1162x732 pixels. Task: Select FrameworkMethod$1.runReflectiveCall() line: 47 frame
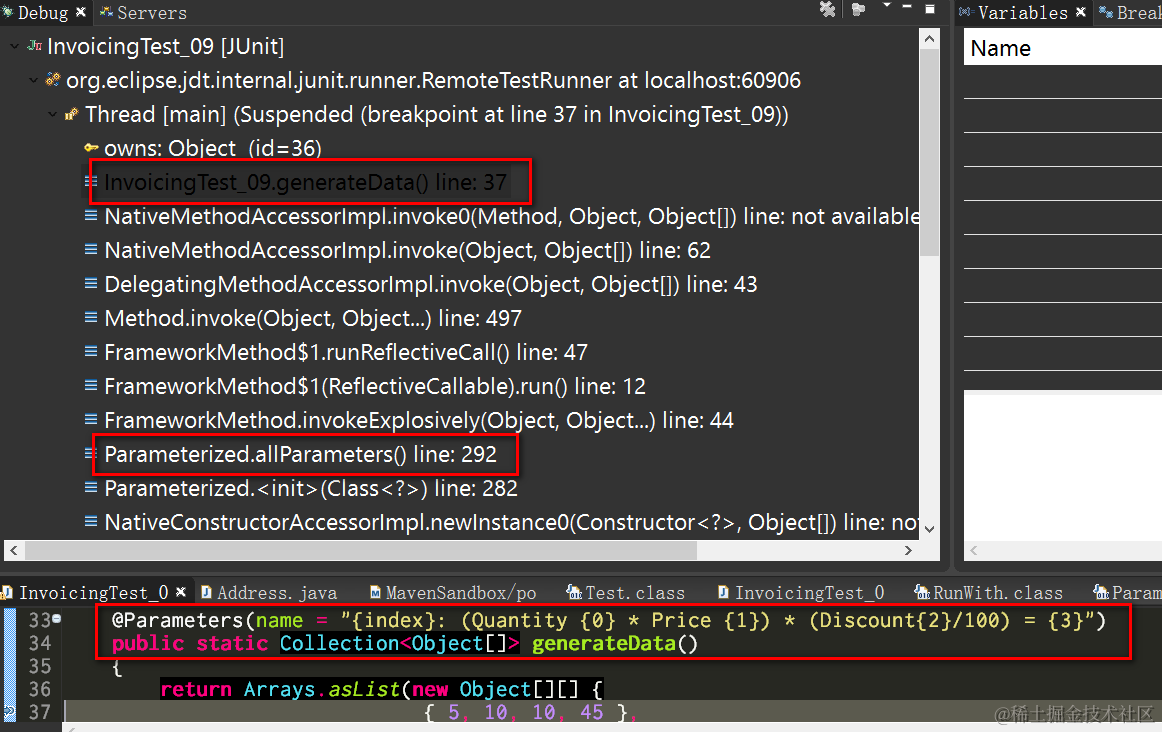tap(346, 353)
